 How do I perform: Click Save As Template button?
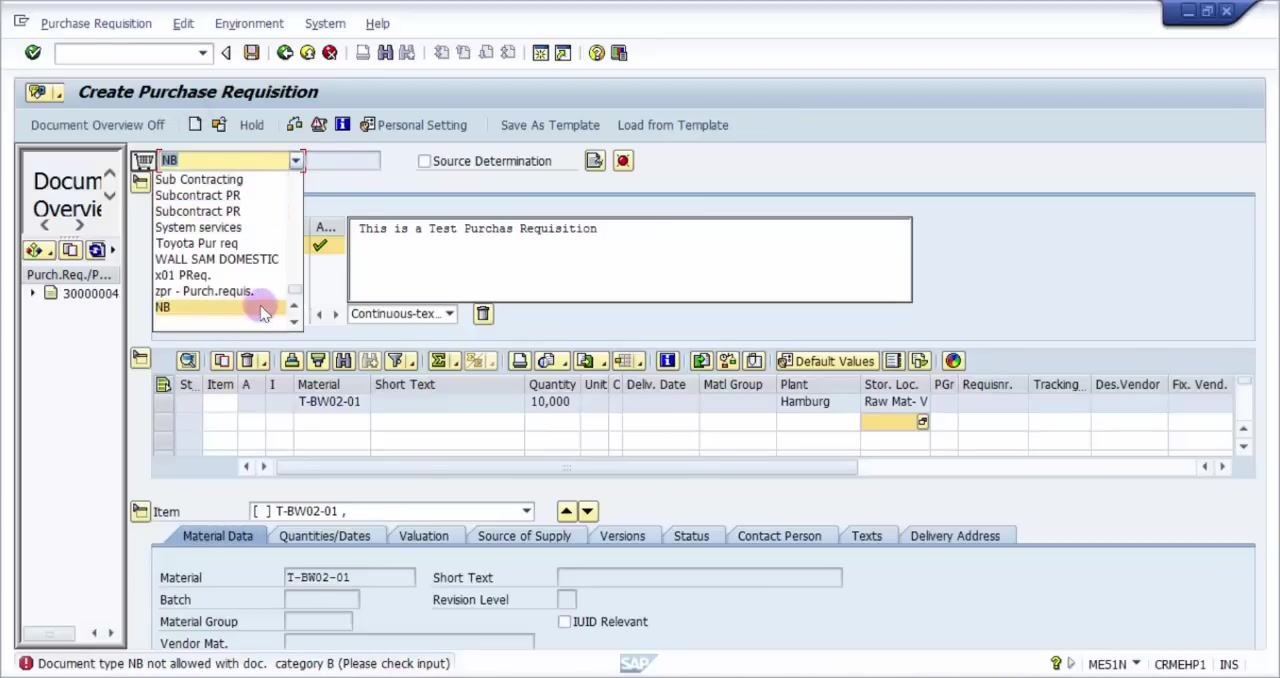pos(550,125)
